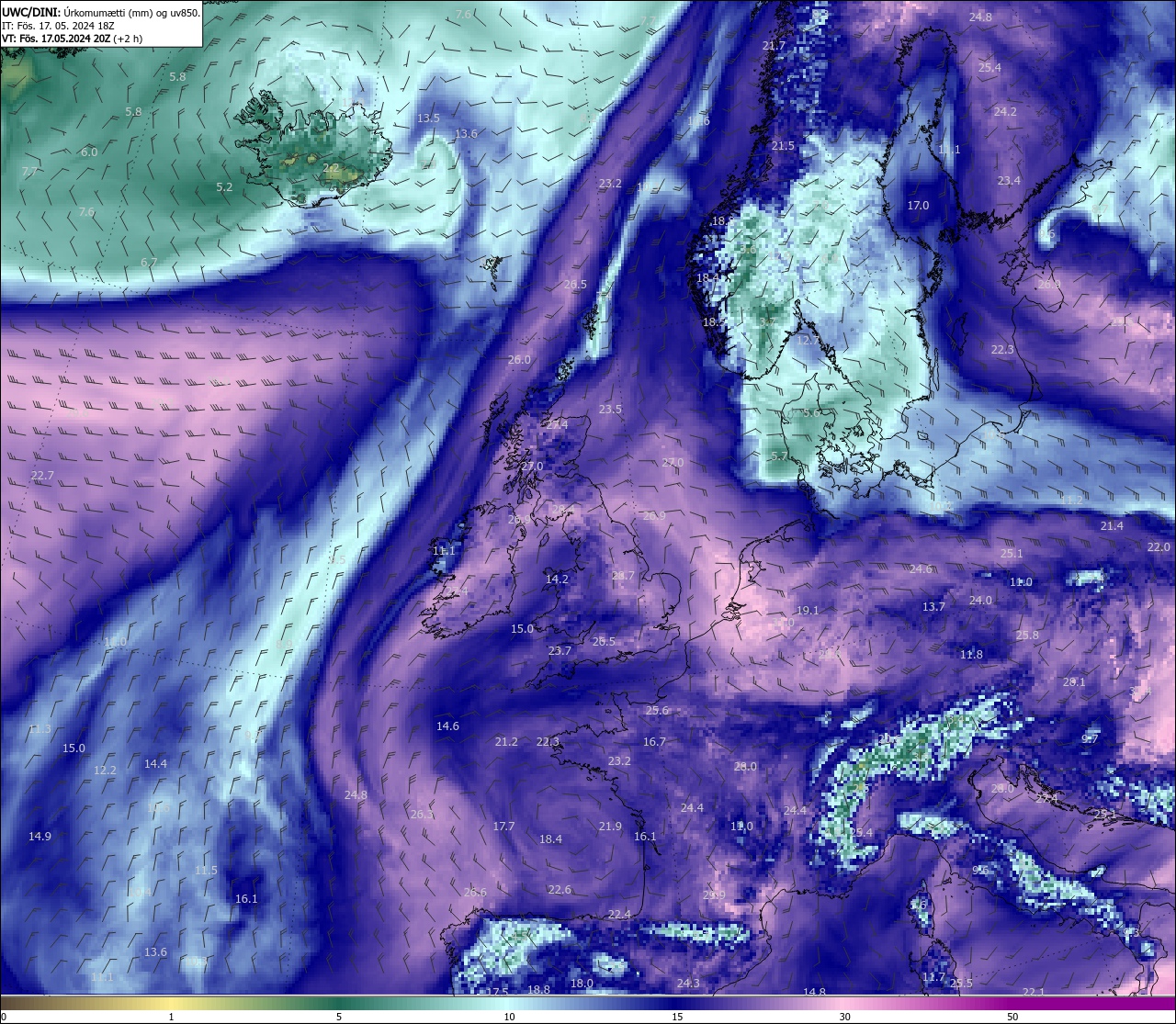Click the 21.7 value off northern Norway
Screen dimensions: 1176x1024
(x=775, y=46)
